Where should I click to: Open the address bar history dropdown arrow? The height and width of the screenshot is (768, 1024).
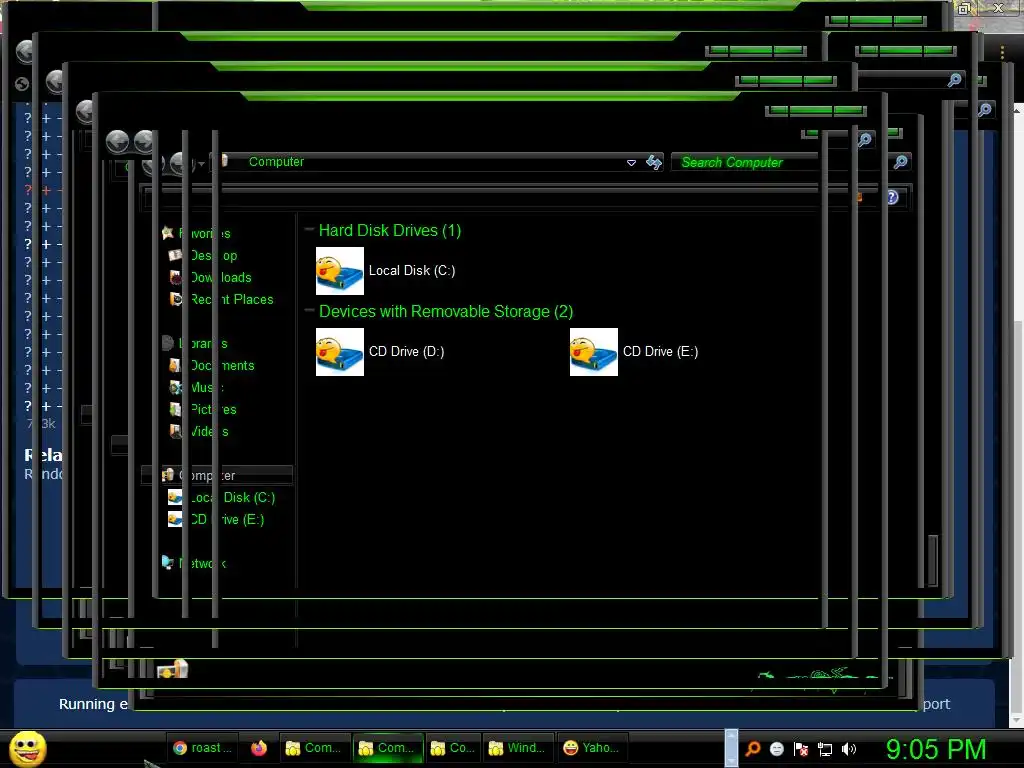point(631,163)
